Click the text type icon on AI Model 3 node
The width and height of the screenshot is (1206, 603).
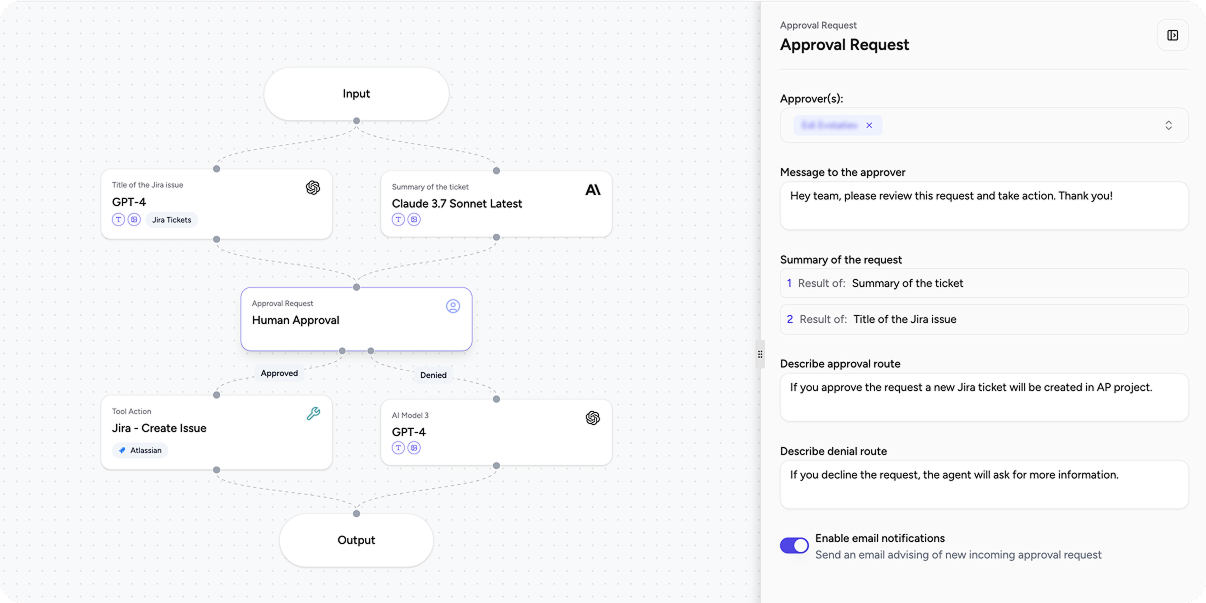coord(398,448)
